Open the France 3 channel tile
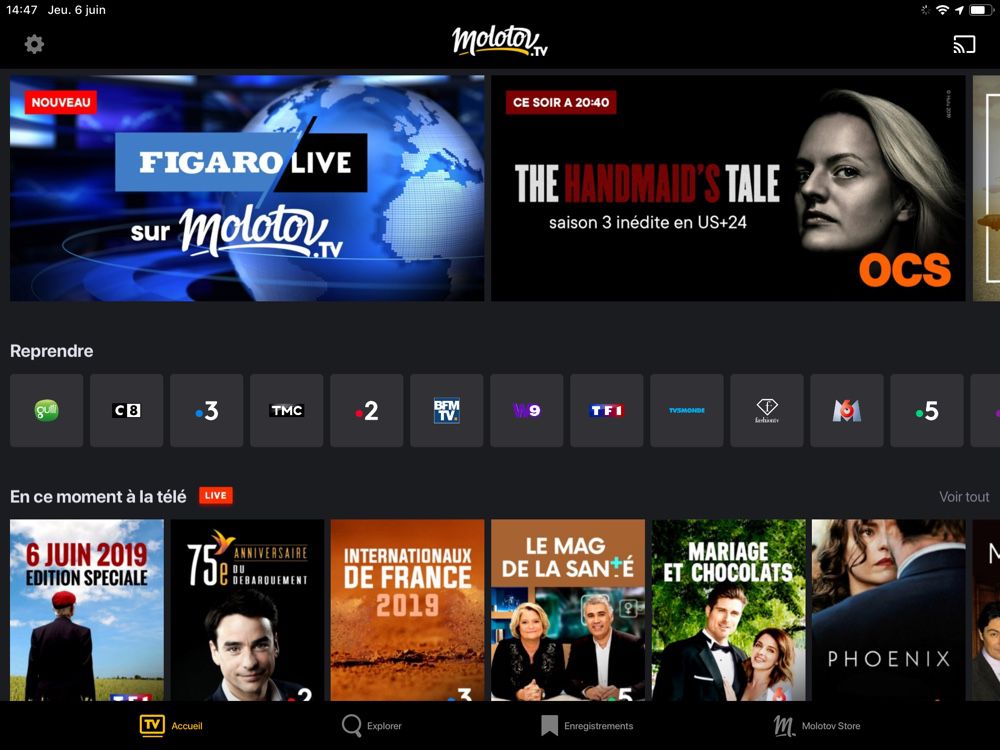1000x750 pixels. 207,410
